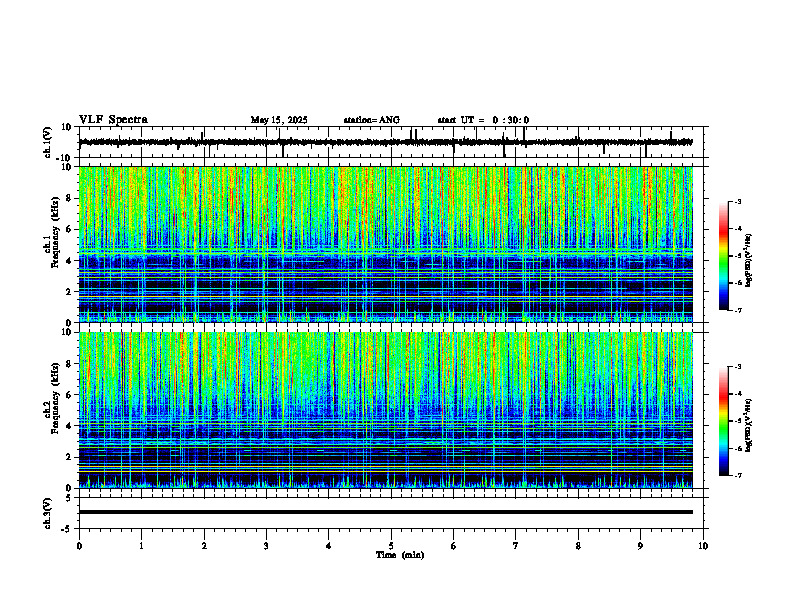Click time axis tick label "3"
792x612 pixels.
266,546
